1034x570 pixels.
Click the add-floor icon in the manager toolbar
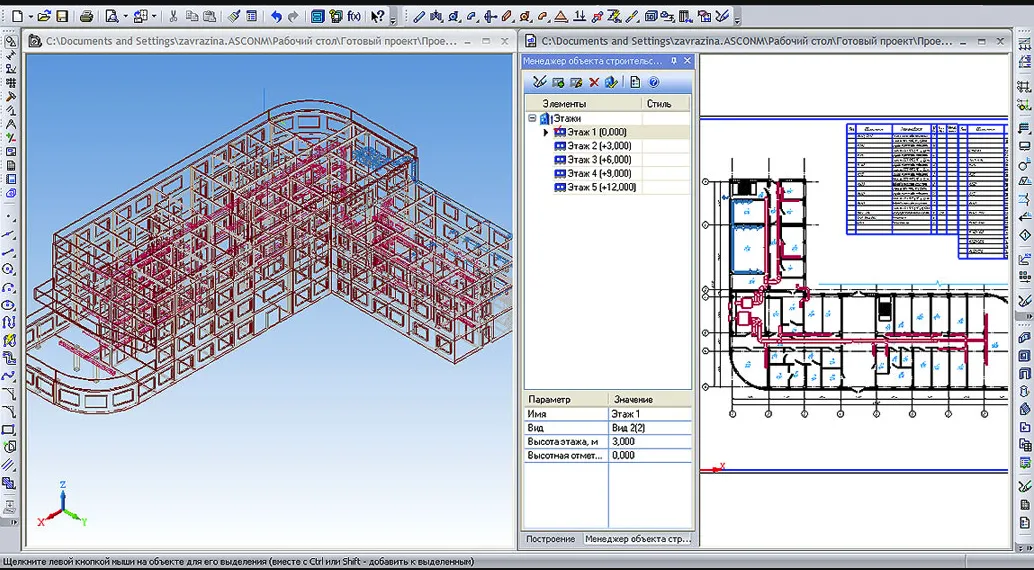[558, 82]
